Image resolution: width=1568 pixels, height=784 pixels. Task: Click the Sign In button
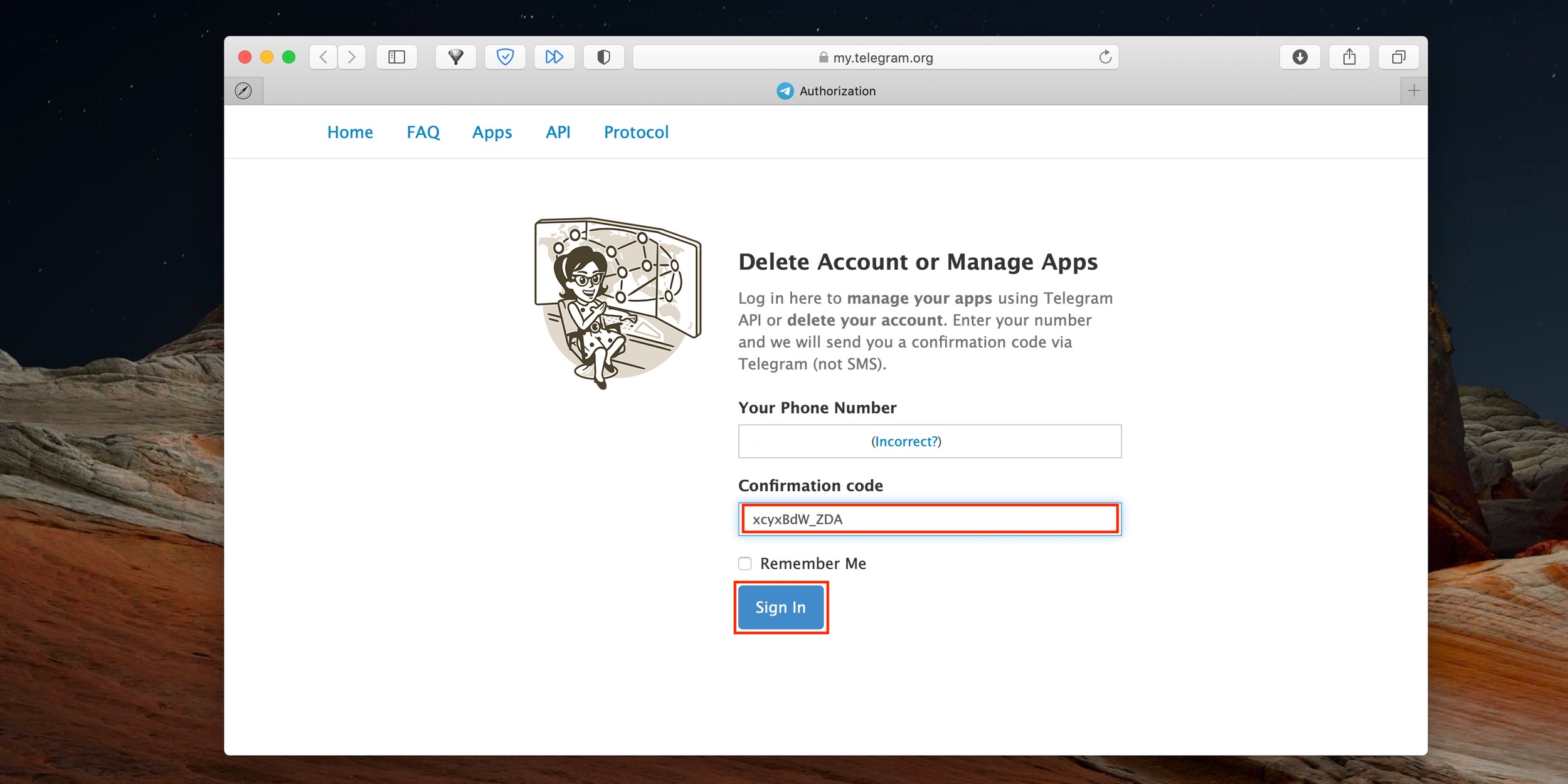coord(782,607)
